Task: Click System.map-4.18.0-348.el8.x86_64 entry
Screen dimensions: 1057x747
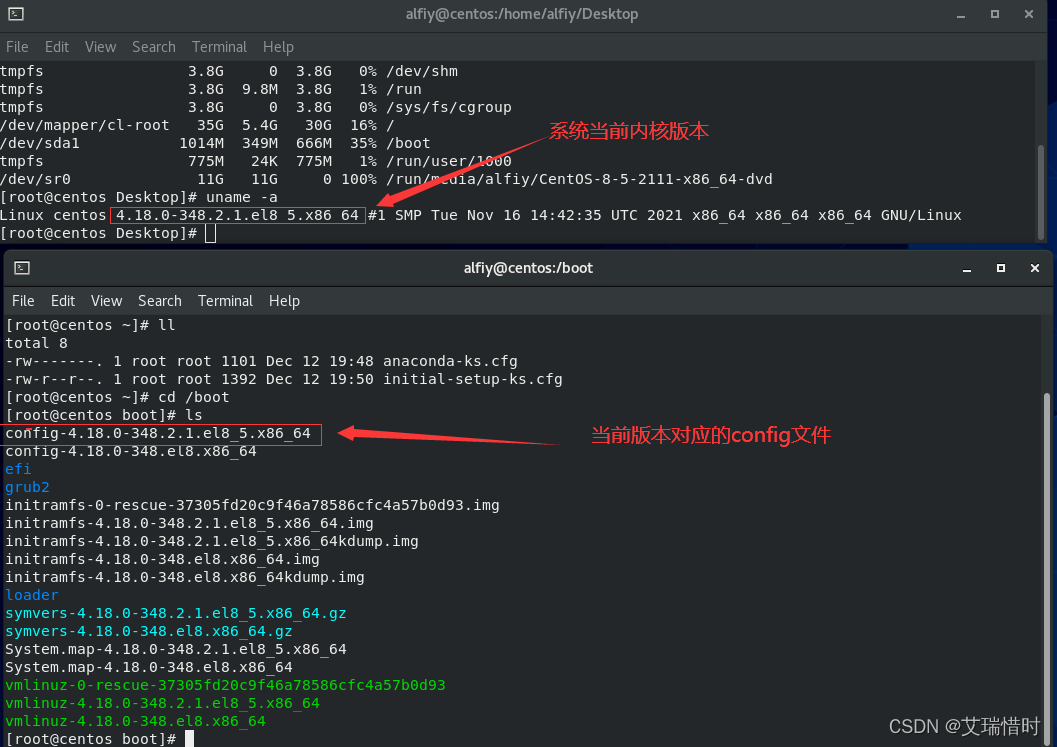Action: click(x=149, y=667)
